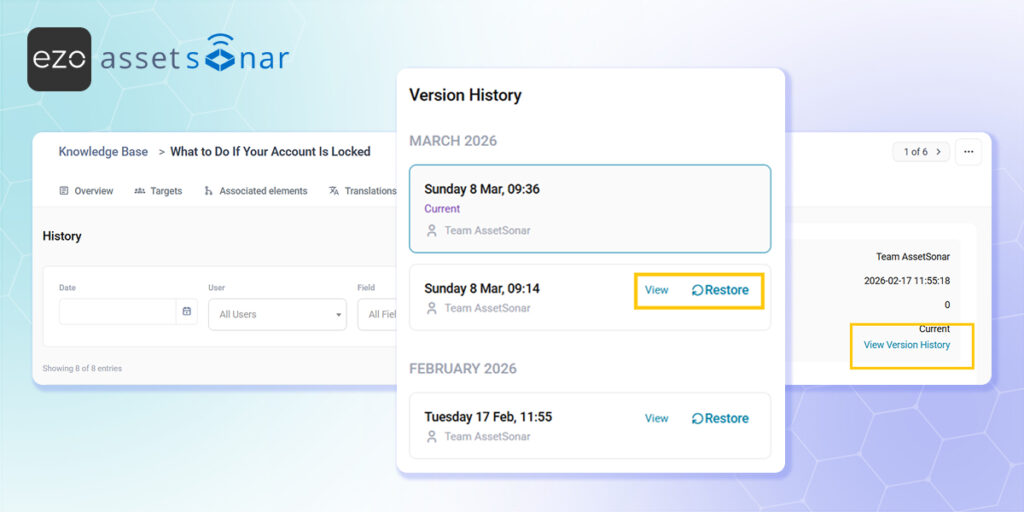Click the calendar icon in Date field

pyautogui.click(x=186, y=312)
